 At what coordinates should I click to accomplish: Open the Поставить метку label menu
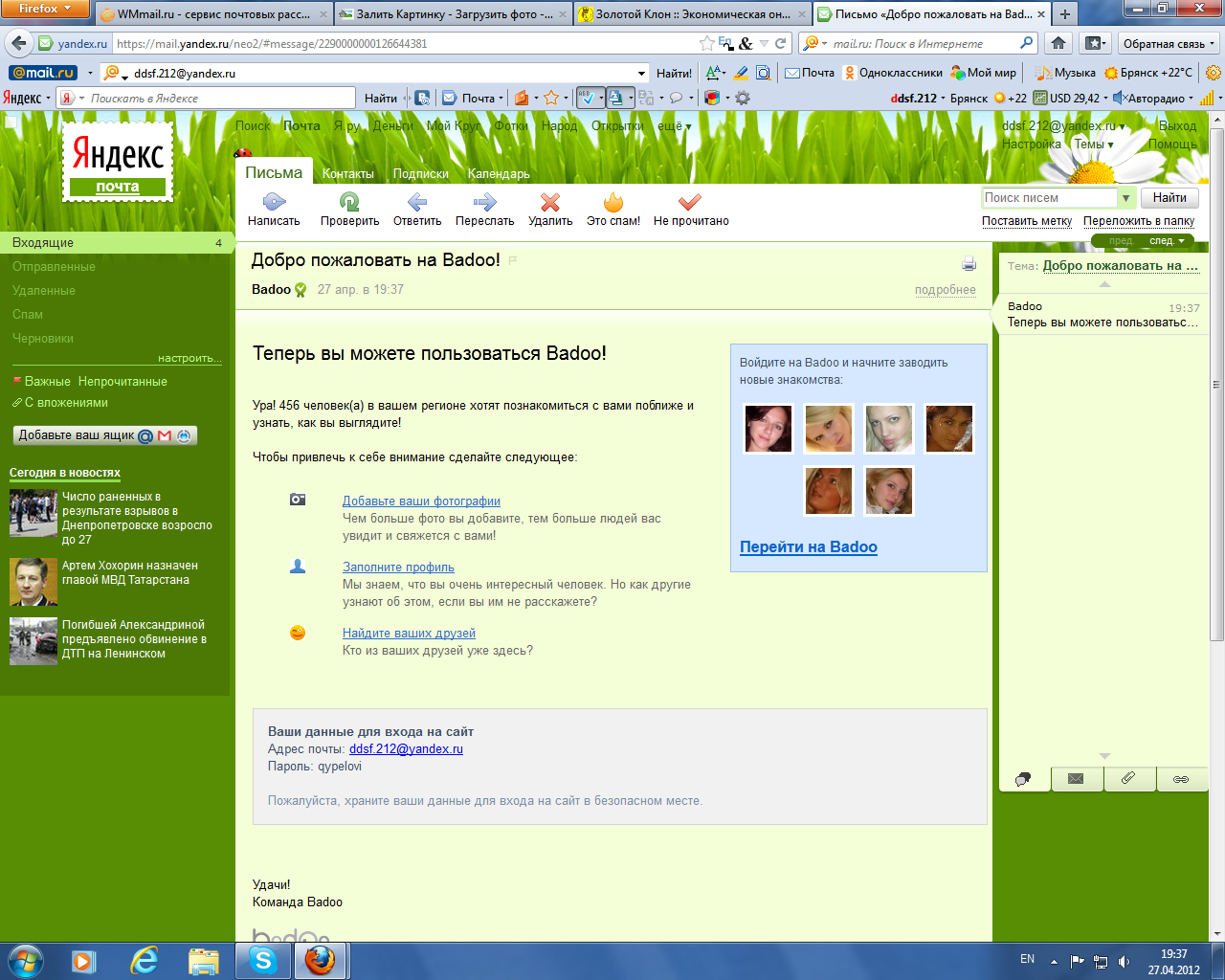(x=1027, y=221)
